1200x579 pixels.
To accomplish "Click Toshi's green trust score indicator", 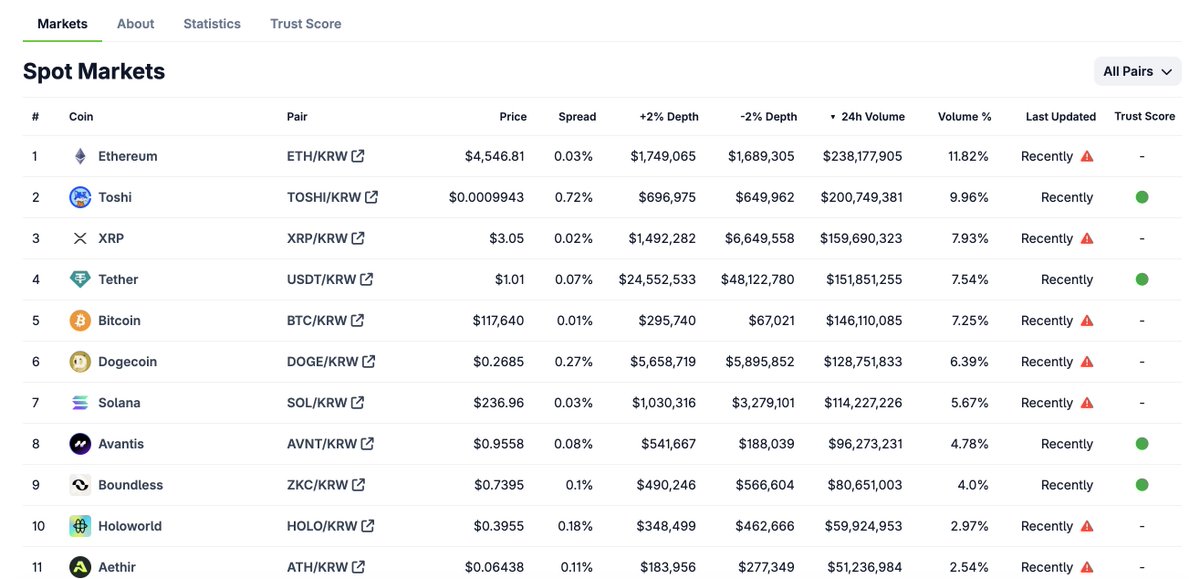I will 1141,197.
